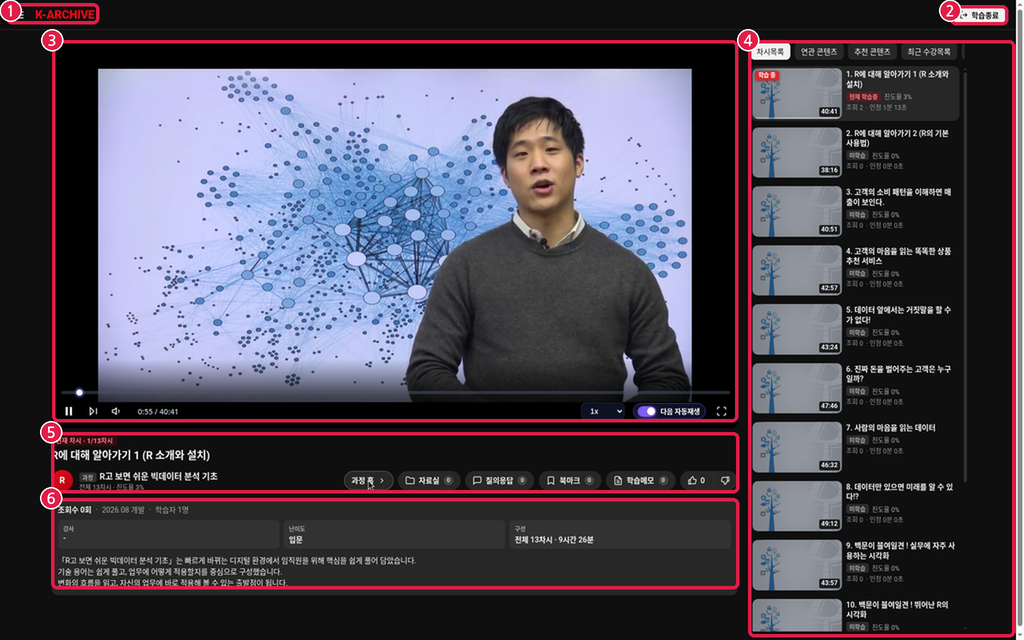Click the 난이도 입문 difficulty box
The width and height of the screenshot is (1024, 640).
click(394, 534)
